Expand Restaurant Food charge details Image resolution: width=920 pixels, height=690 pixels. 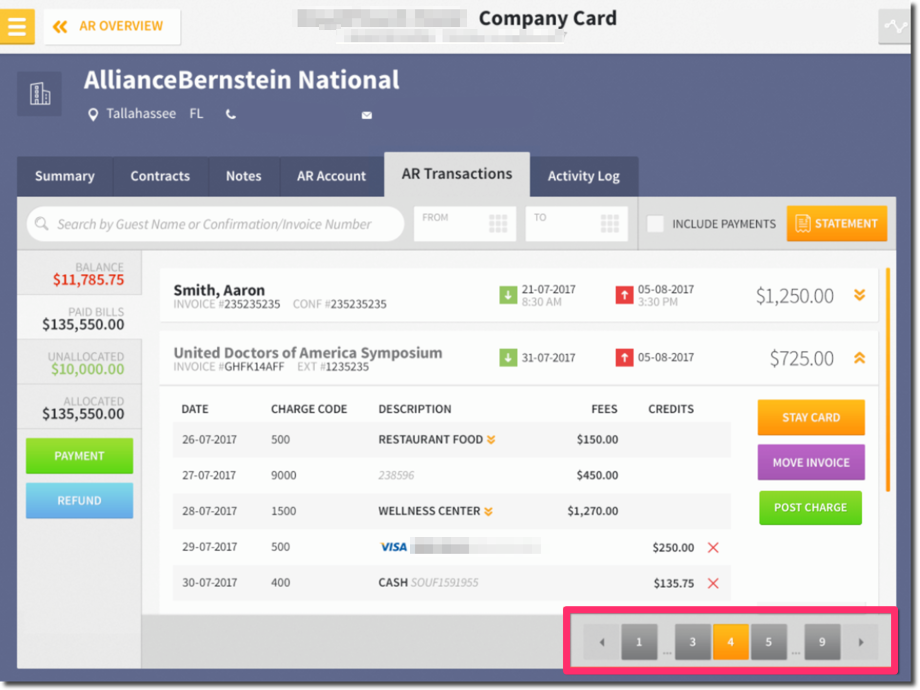coord(491,440)
